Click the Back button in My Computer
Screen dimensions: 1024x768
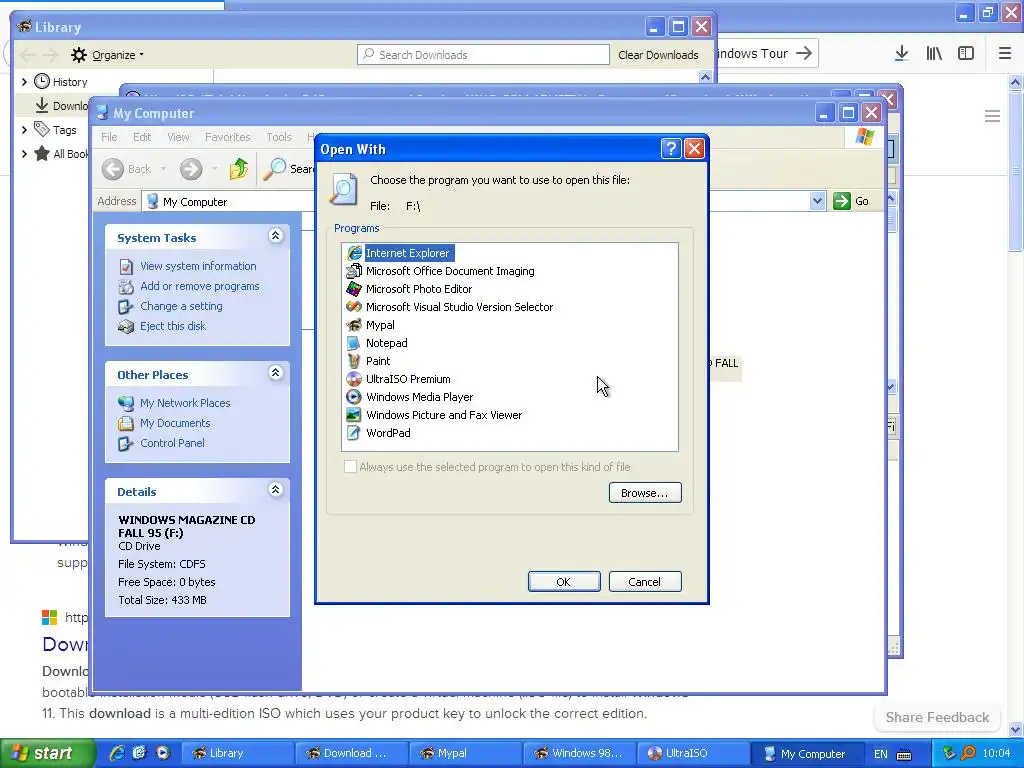(127, 169)
